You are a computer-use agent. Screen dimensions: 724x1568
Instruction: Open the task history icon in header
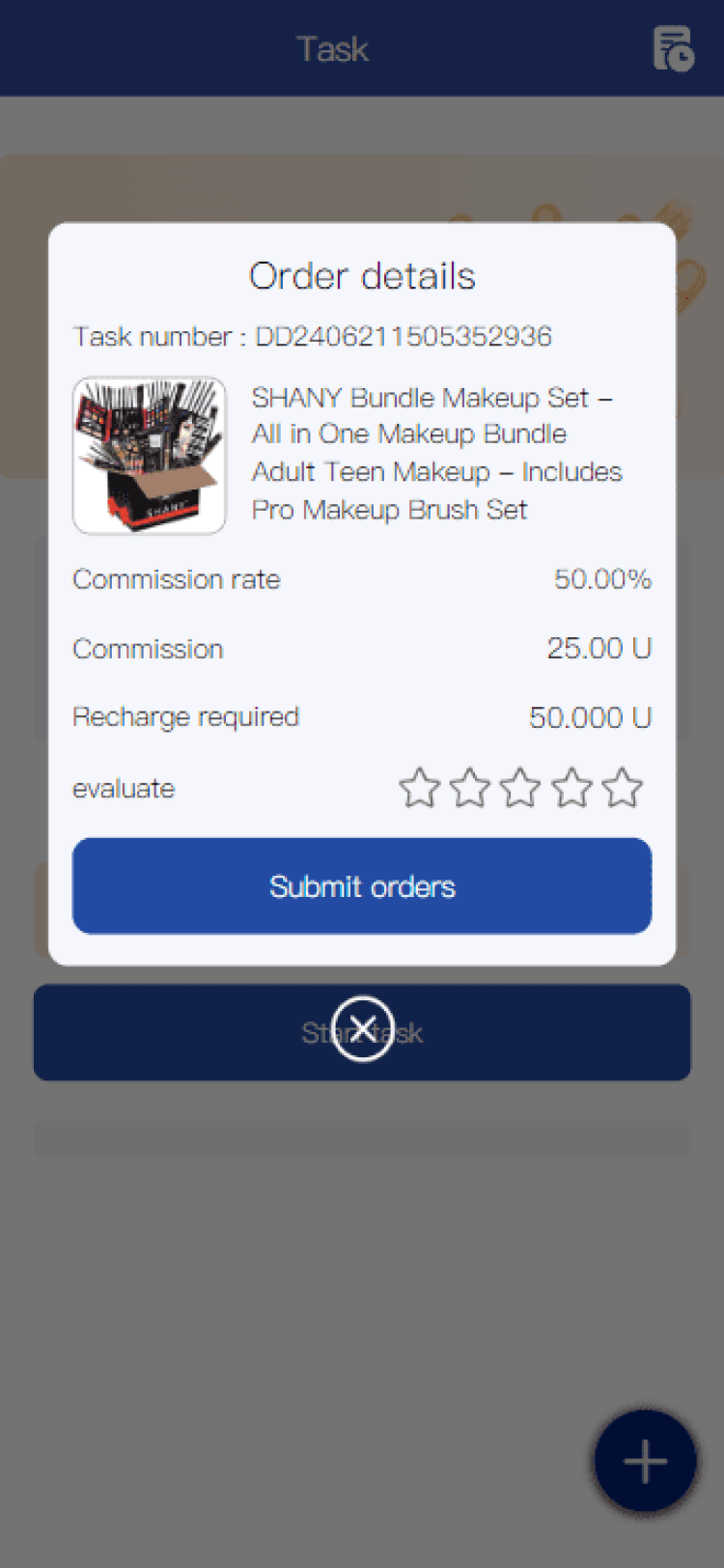(673, 48)
